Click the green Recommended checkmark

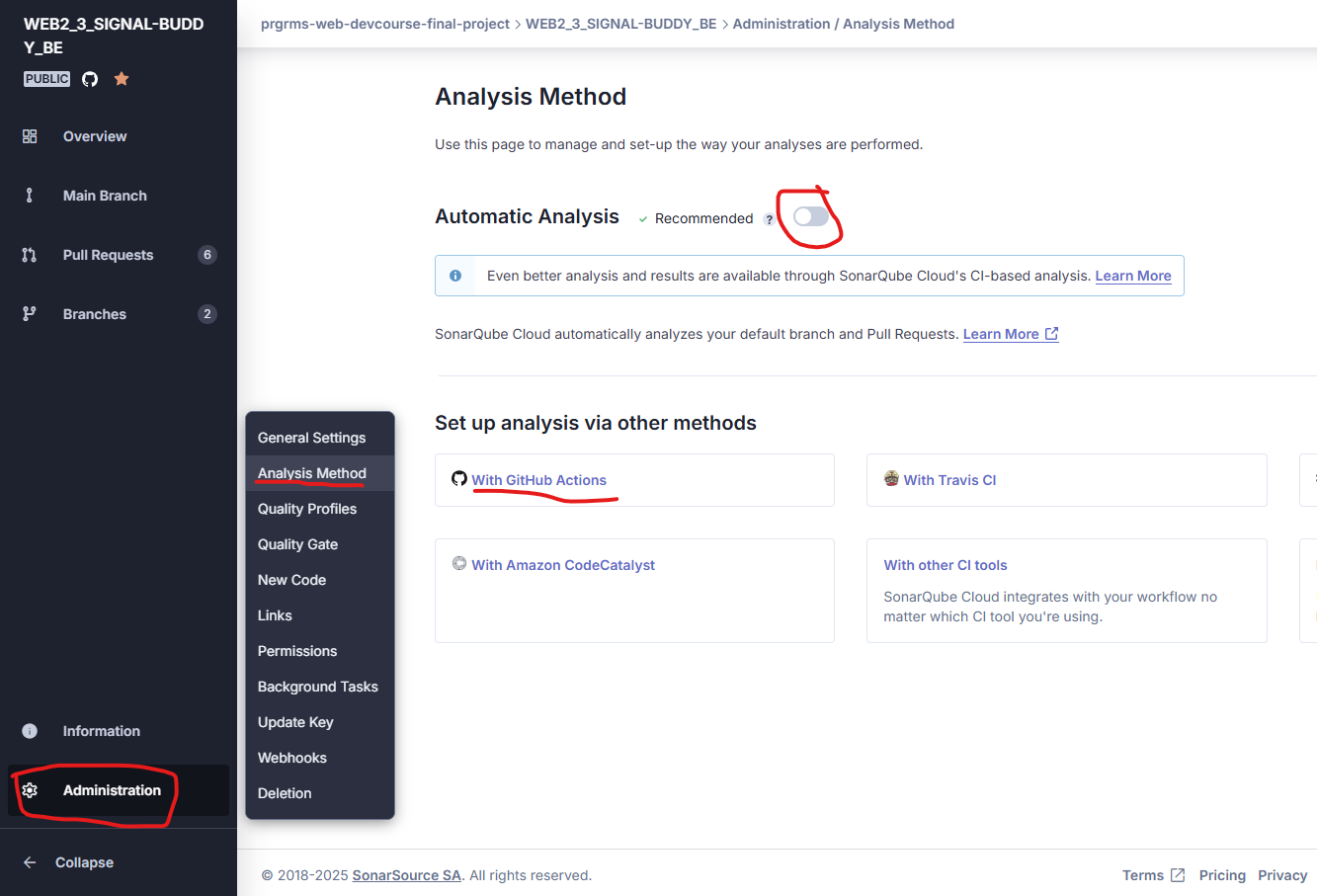(x=643, y=219)
